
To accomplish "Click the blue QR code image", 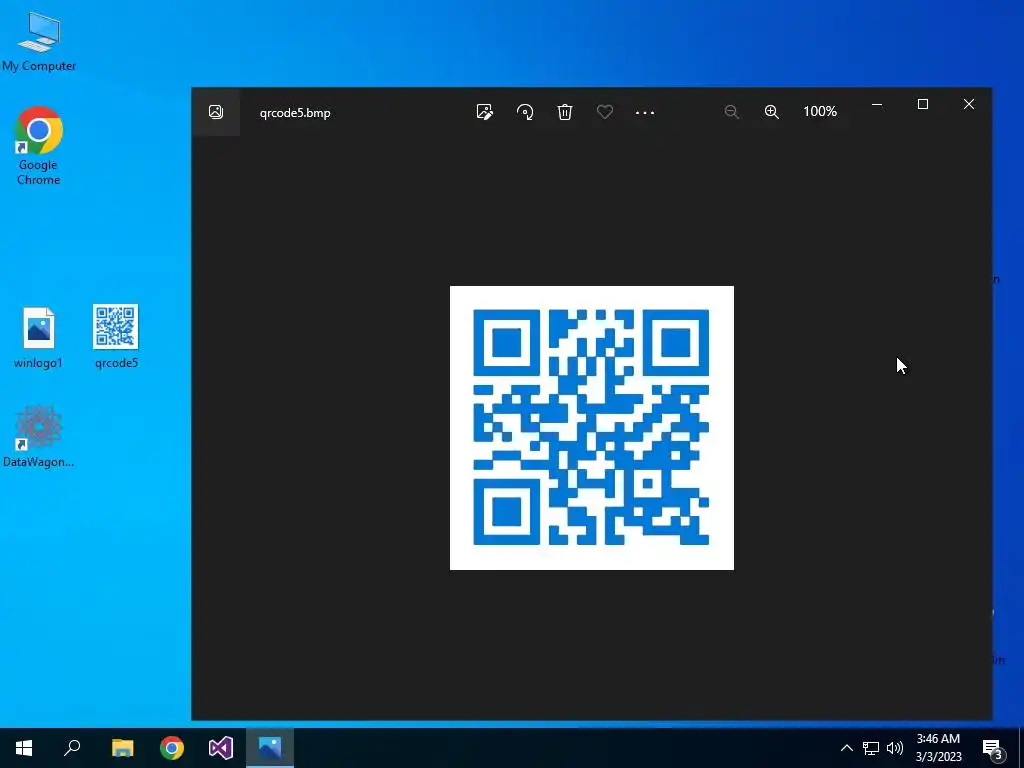I will pyautogui.click(x=592, y=428).
